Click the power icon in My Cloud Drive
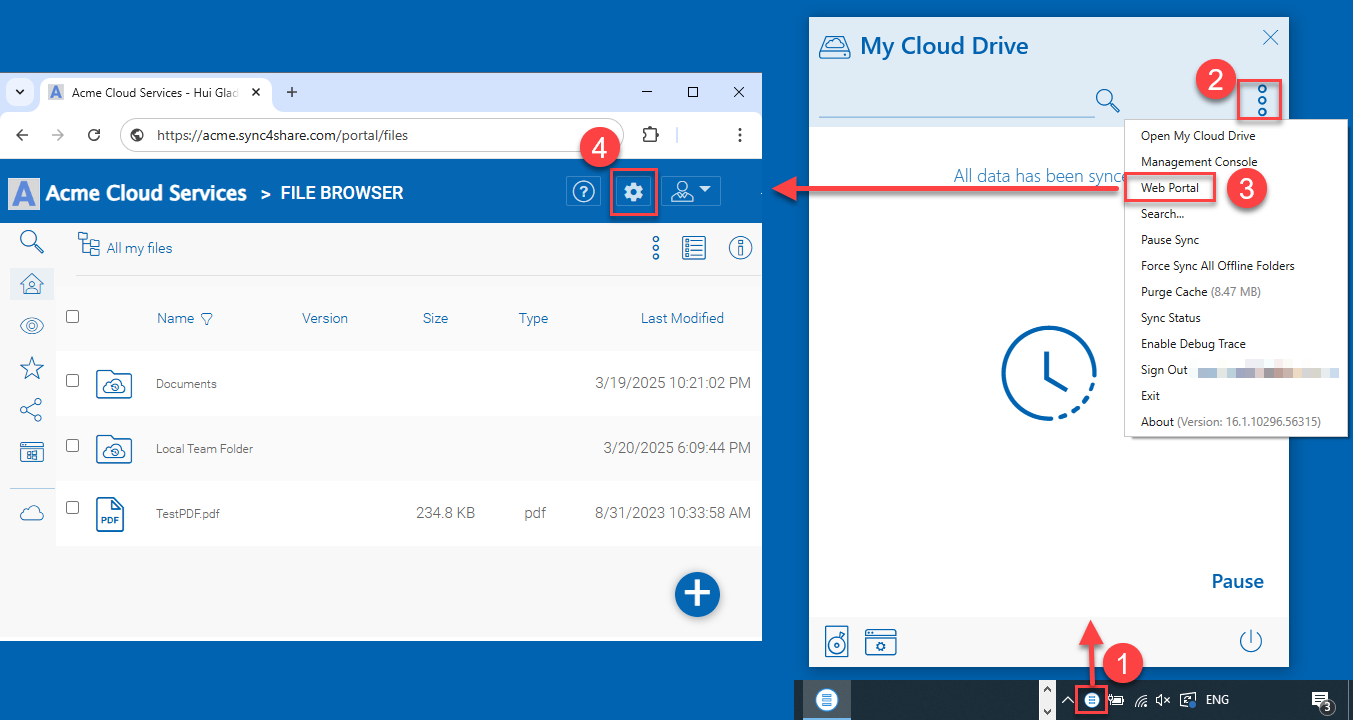1353x720 pixels. click(x=1251, y=641)
